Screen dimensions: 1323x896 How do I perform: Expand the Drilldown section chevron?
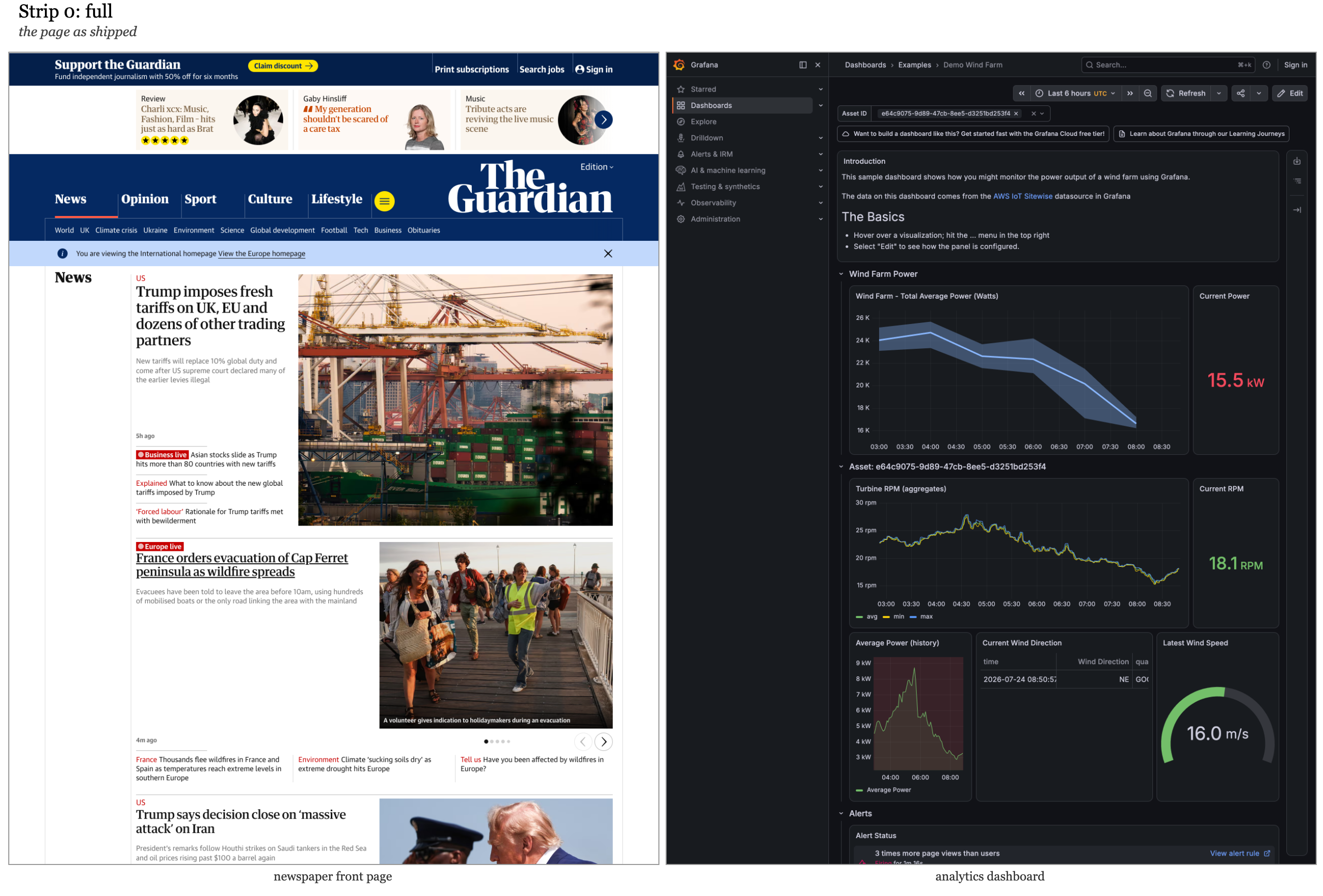click(820, 138)
